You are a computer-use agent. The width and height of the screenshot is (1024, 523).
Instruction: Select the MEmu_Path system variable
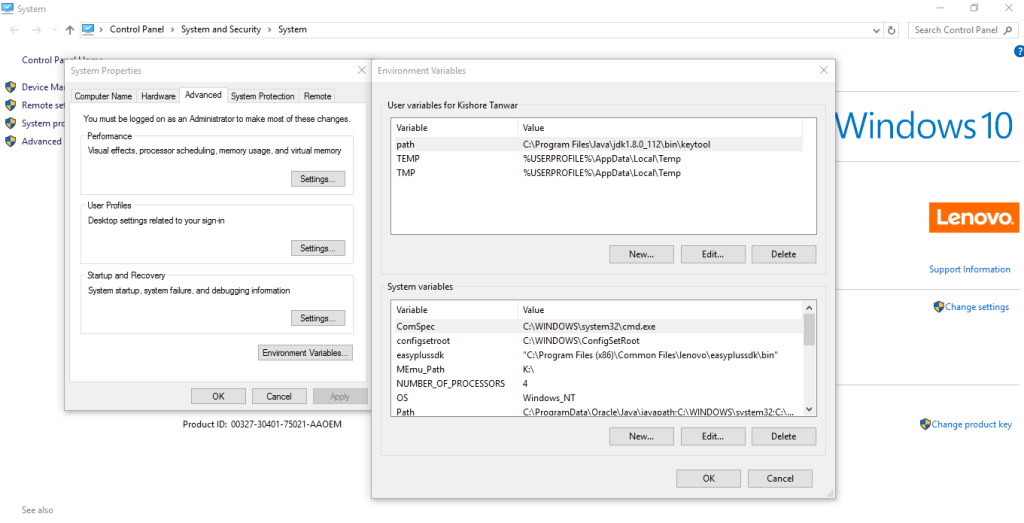597,369
